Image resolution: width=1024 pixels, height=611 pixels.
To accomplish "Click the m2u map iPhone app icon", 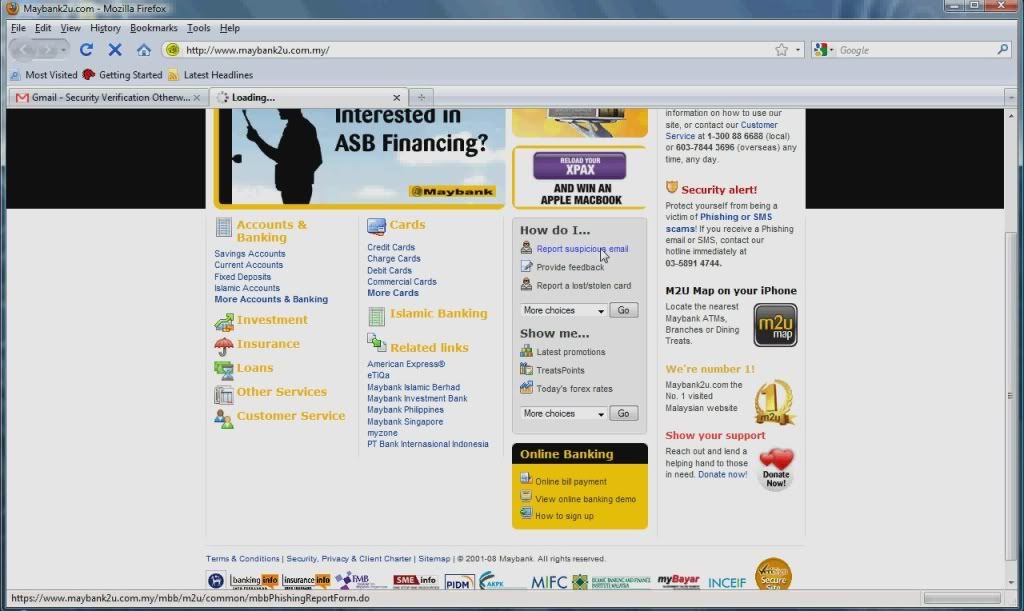I will [775, 325].
